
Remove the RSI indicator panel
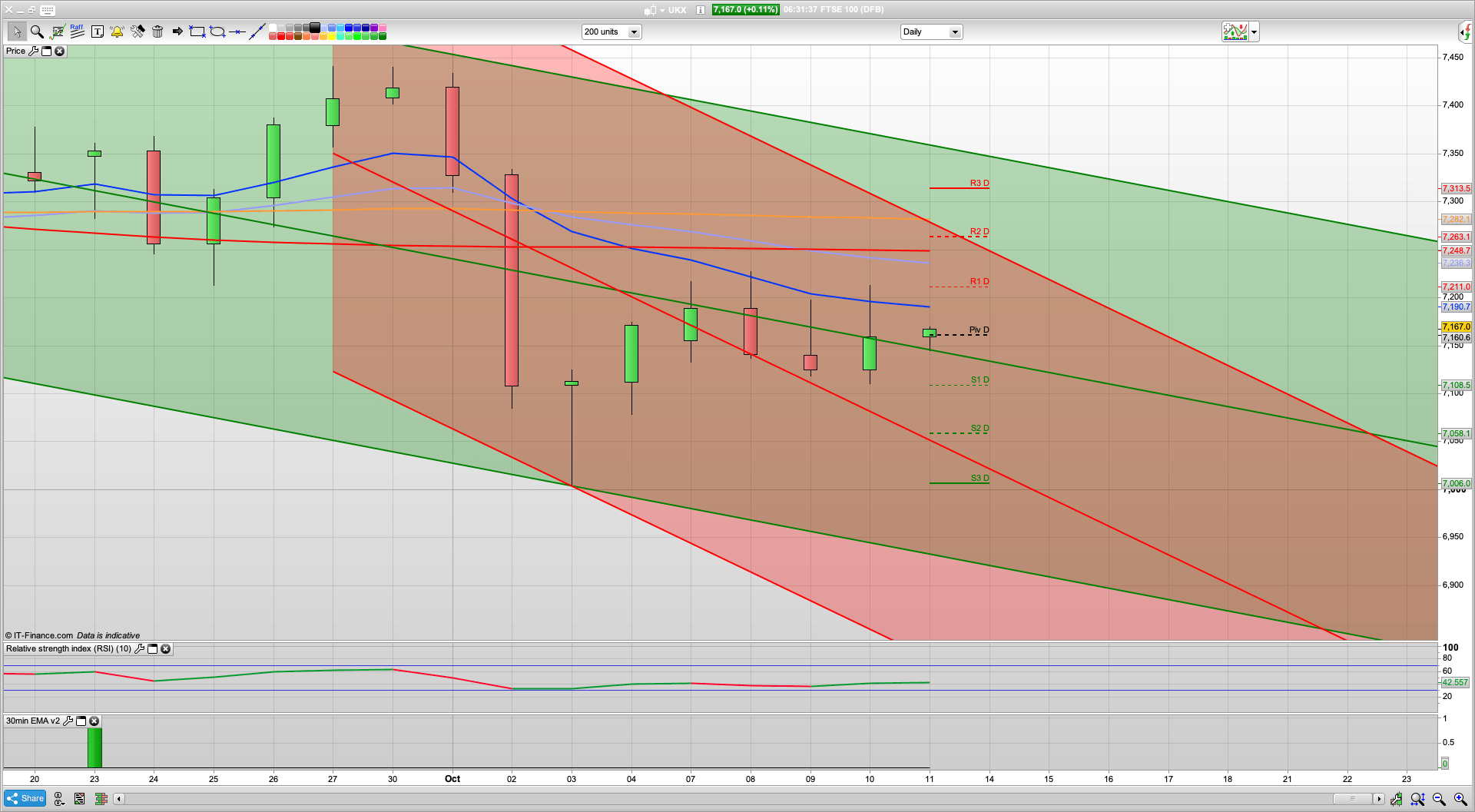165,648
